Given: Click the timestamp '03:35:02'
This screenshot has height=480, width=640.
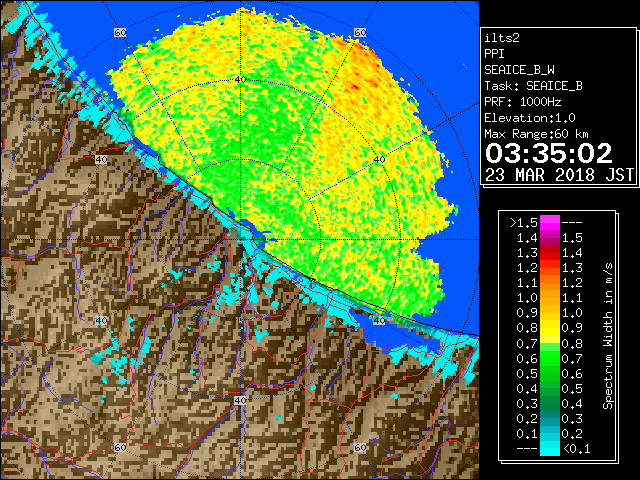Looking at the screenshot, I should pos(548,153).
